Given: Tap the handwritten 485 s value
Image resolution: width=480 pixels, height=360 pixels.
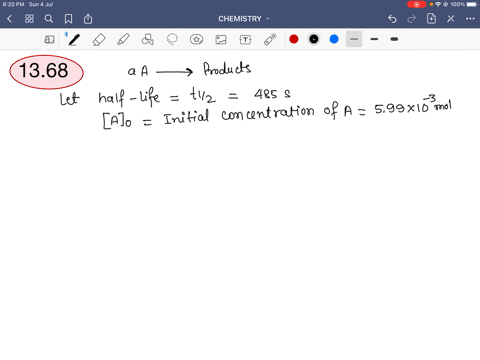Looking at the screenshot, I should tap(272, 94).
